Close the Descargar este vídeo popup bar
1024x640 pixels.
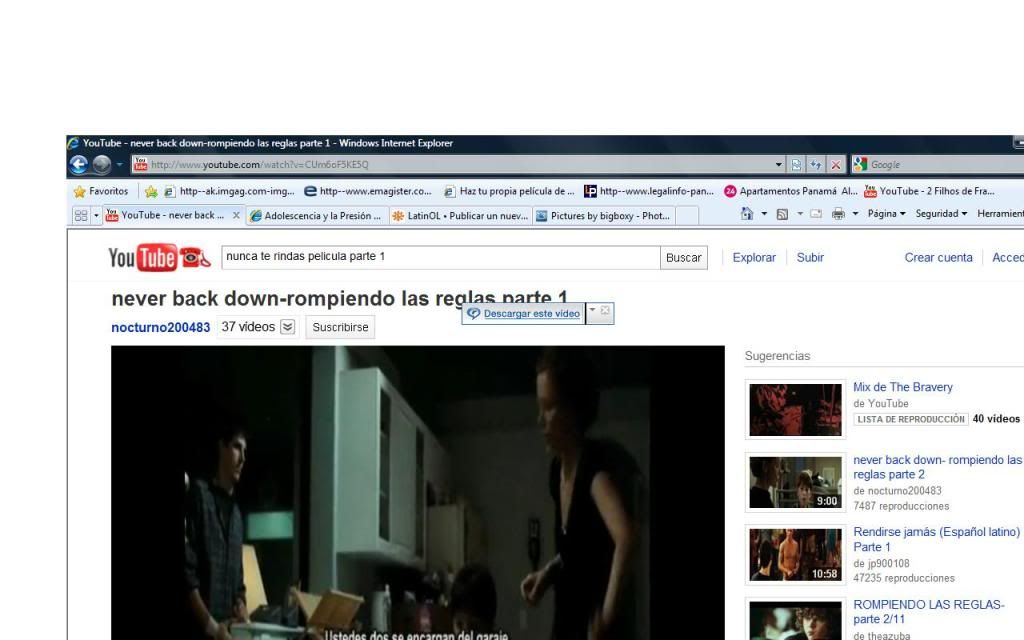[605, 310]
